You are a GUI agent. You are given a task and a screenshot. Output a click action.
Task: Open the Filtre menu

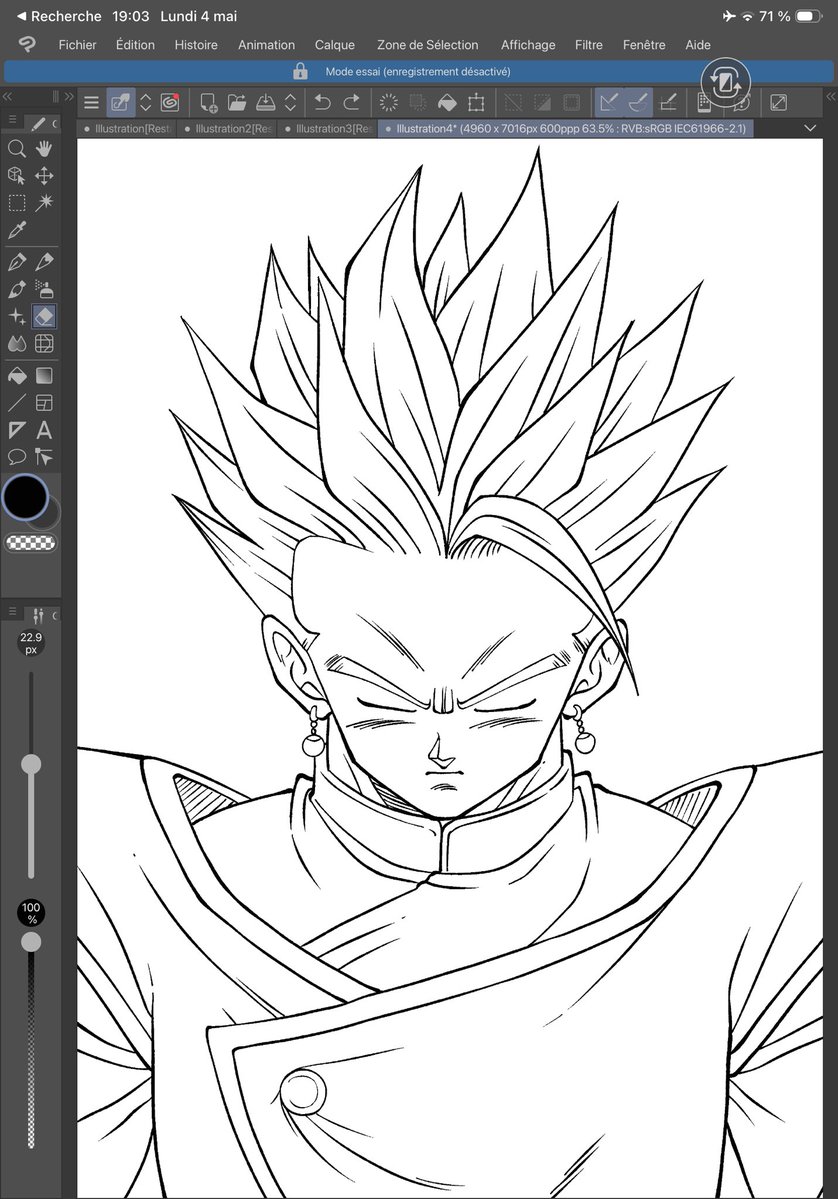pos(589,45)
